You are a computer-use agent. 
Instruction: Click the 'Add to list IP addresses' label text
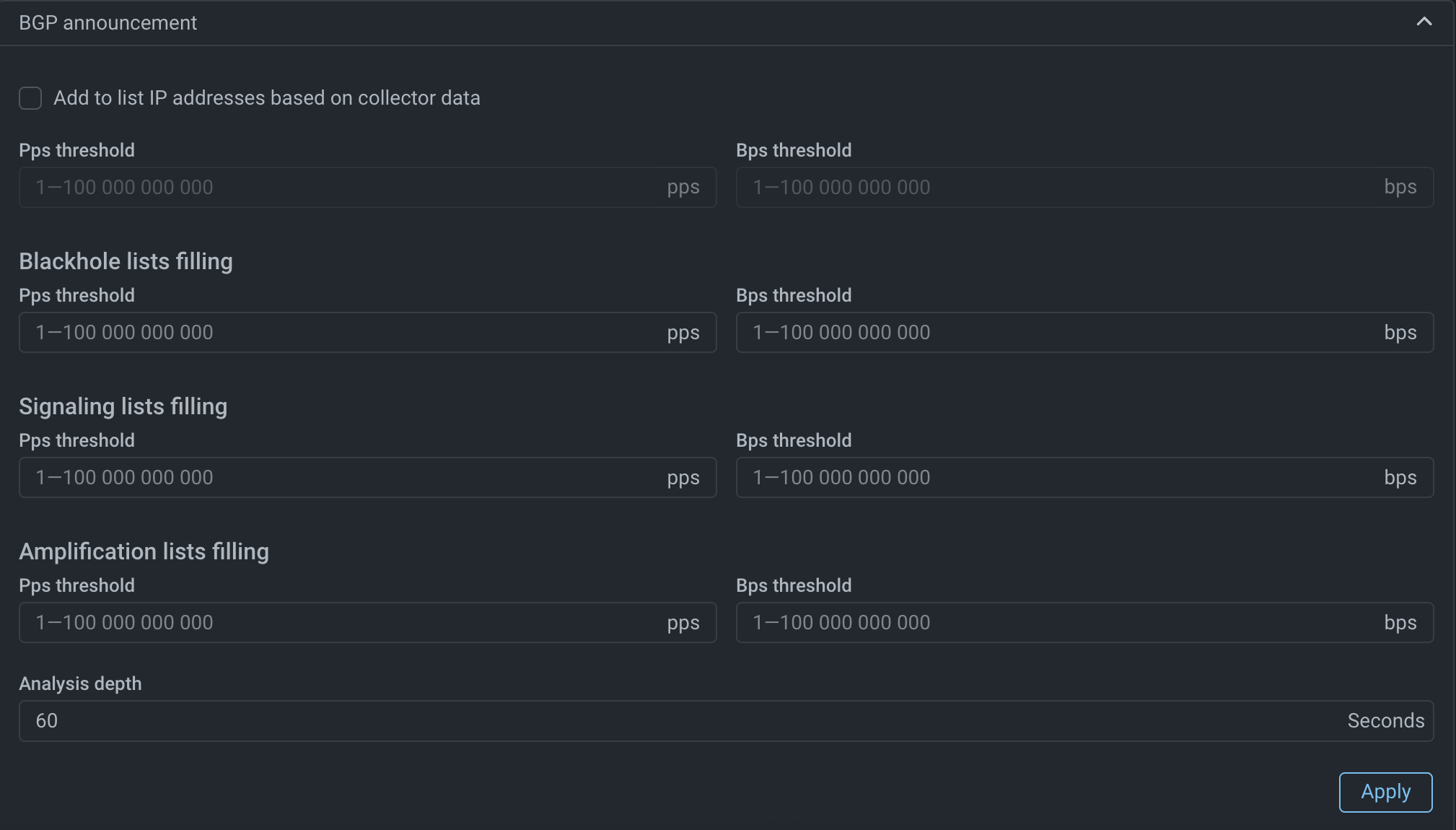(266, 98)
